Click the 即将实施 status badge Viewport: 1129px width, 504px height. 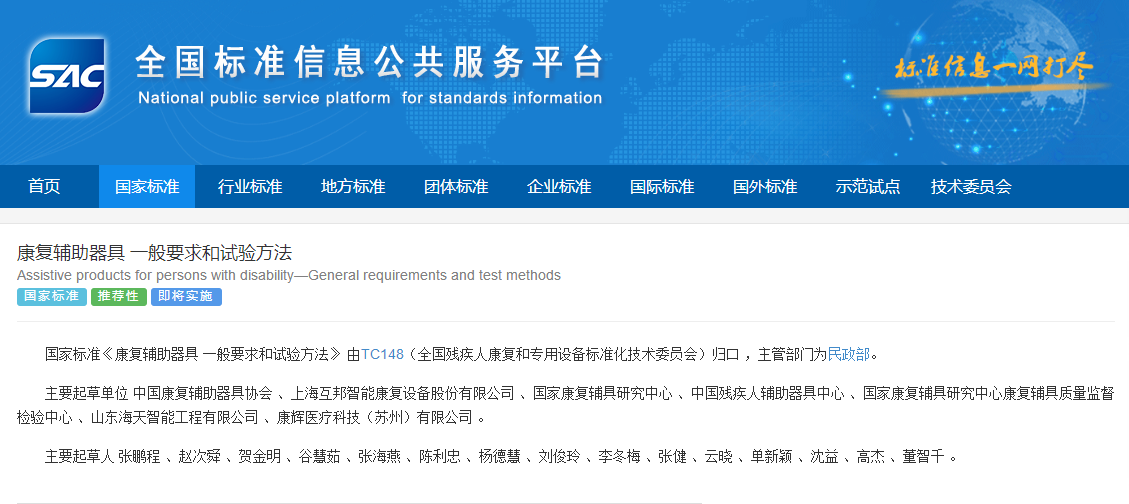pos(186,297)
